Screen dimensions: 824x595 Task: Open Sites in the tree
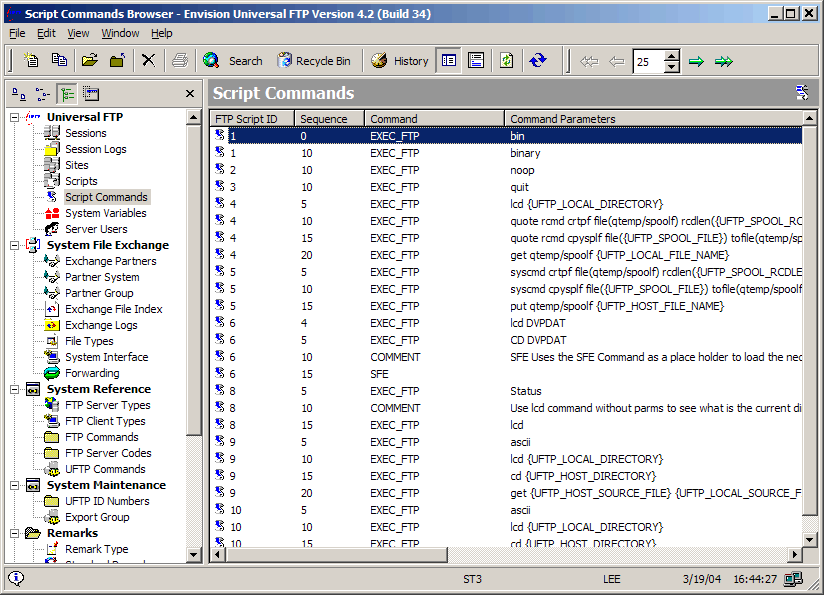77,165
